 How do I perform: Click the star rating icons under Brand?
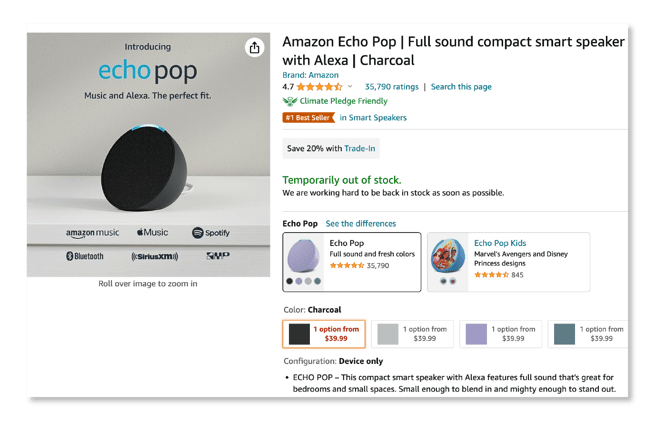(319, 87)
